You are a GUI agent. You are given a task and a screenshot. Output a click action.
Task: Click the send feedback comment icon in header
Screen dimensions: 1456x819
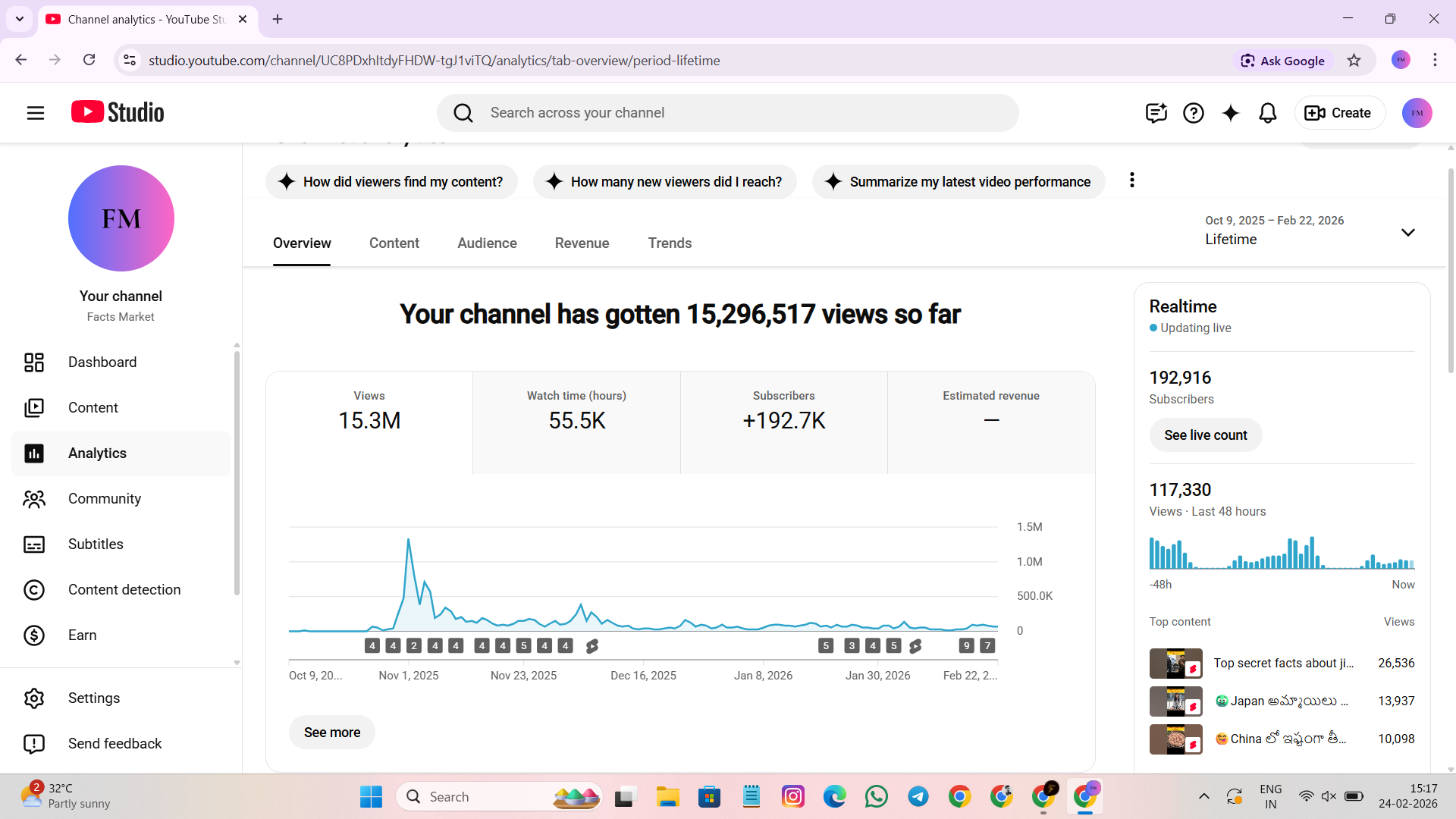click(1156, 113)
